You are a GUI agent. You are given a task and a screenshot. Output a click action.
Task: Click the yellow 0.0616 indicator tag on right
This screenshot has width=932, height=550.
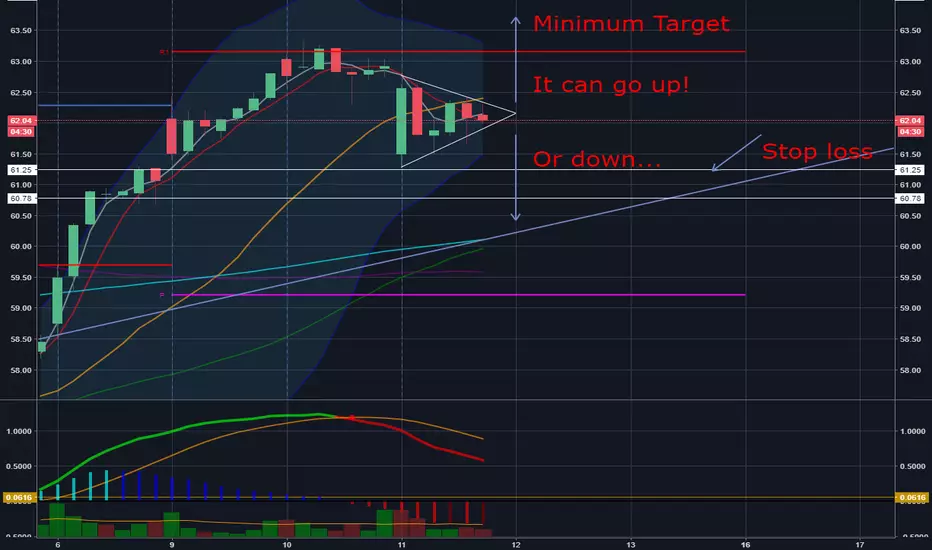(x=912, y=498)
